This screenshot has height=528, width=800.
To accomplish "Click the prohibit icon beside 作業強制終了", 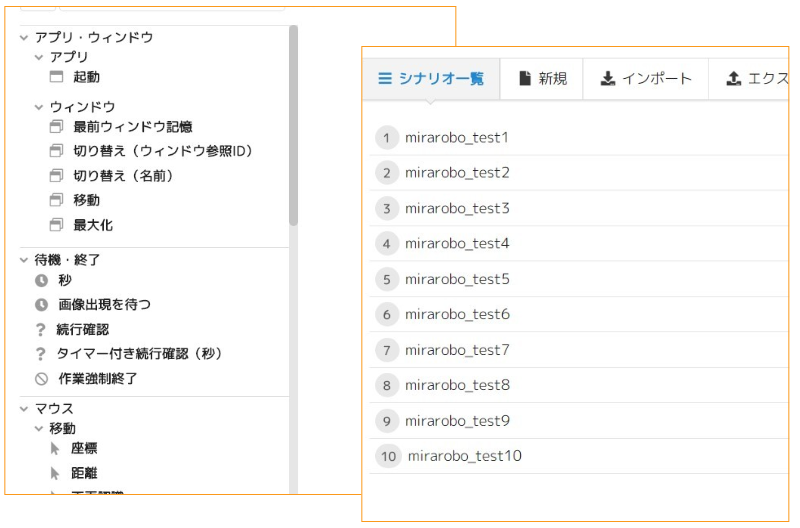I will (x=41, y=379).
